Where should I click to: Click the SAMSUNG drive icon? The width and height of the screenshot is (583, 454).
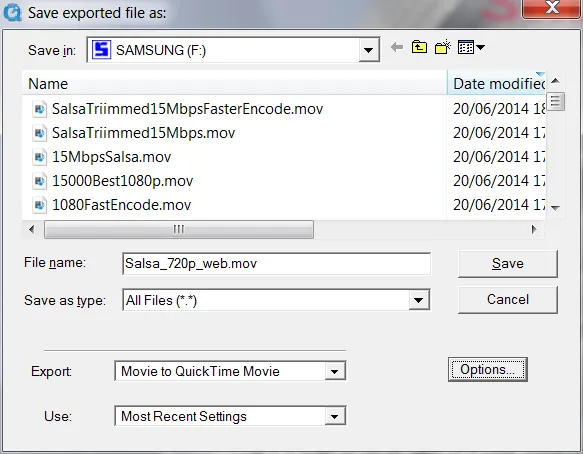point(102,49)
